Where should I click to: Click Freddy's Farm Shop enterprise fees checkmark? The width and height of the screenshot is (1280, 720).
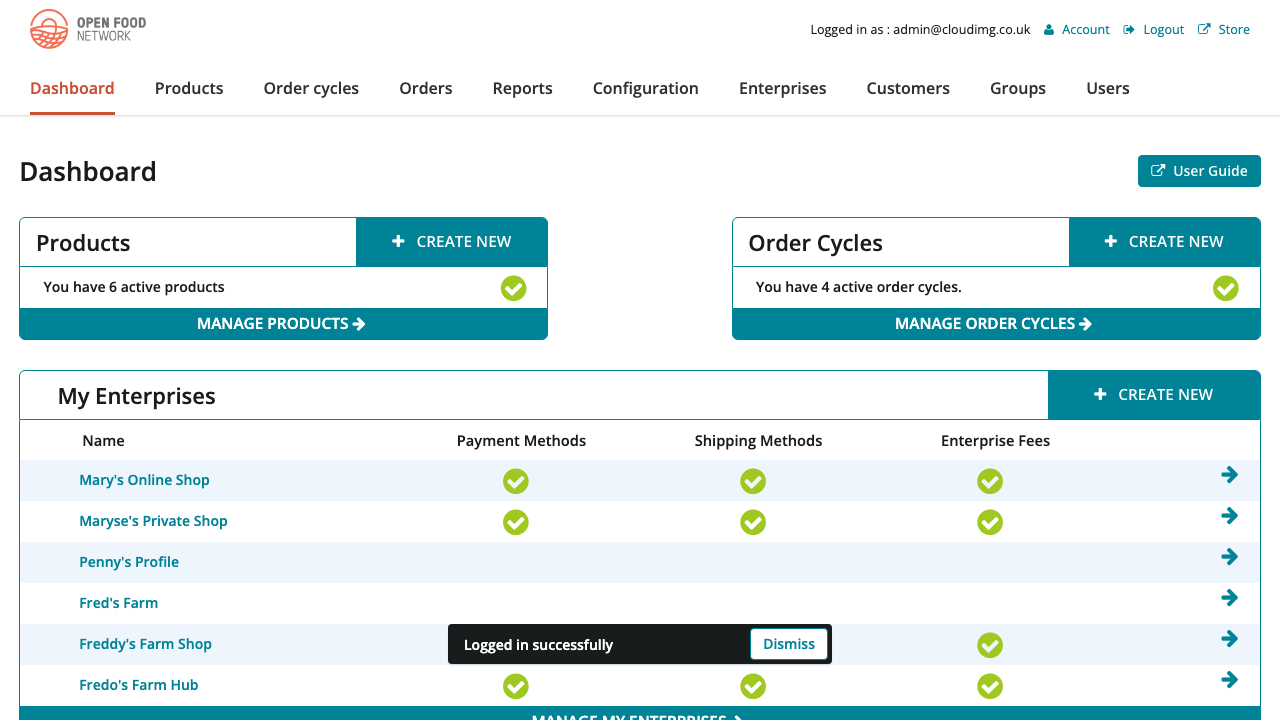pos(990,645)
